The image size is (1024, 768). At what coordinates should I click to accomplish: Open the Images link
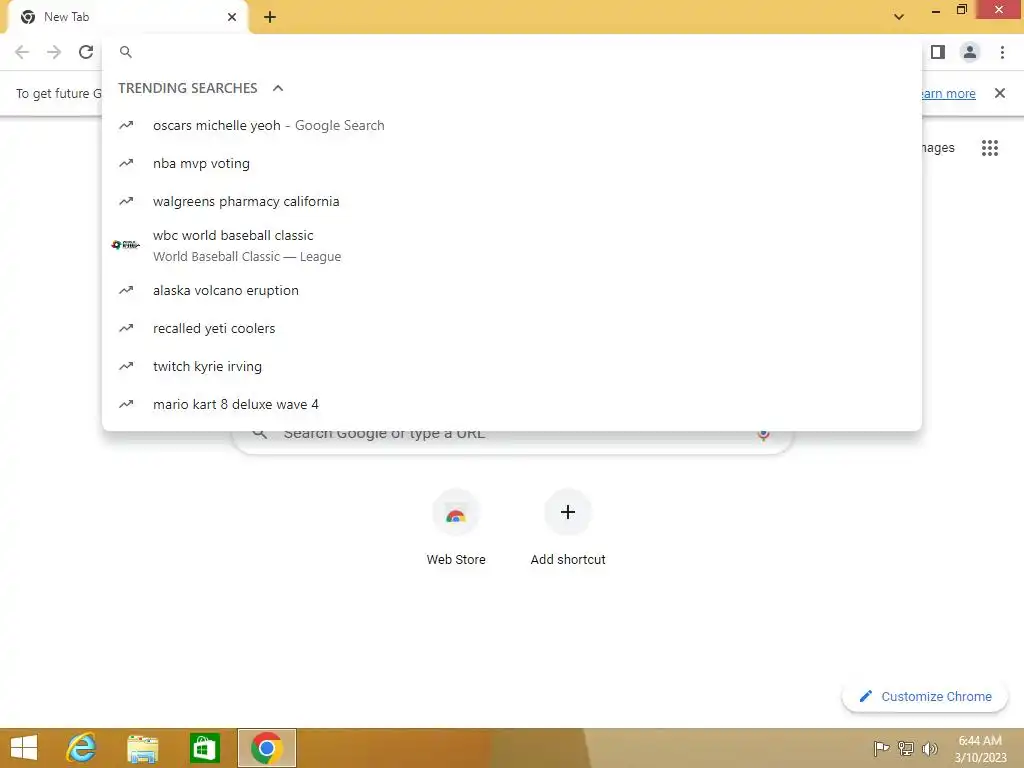pyautogui.click(x=938, y=148)
